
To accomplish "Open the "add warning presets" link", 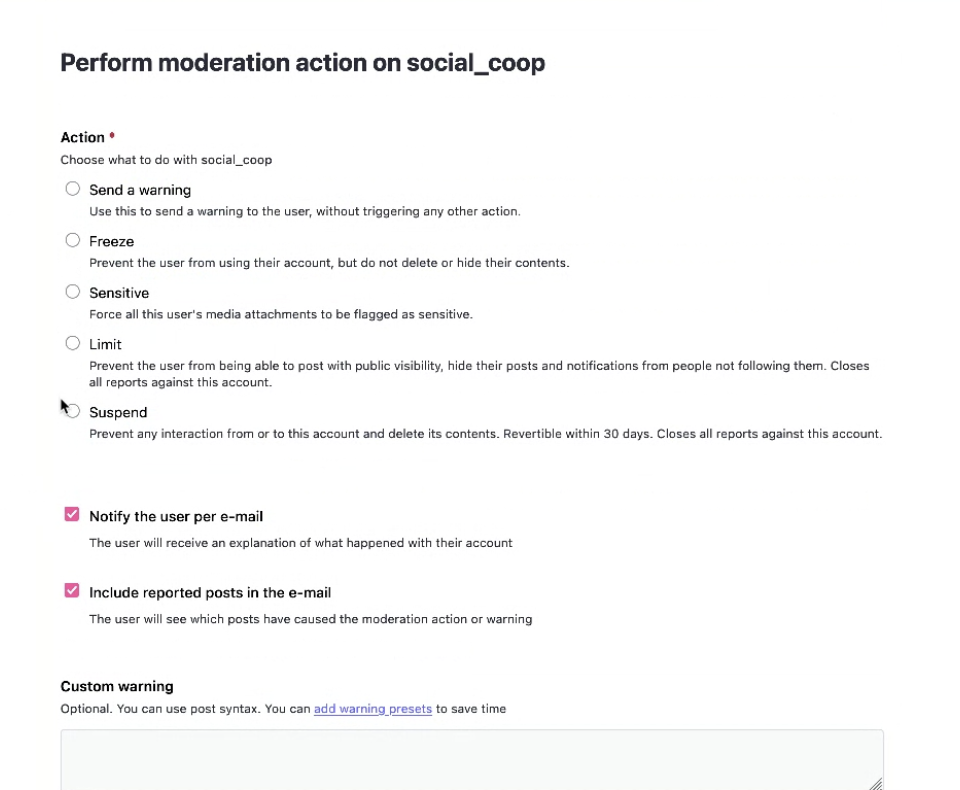I will pyautogui.click(x=372, y=709).
